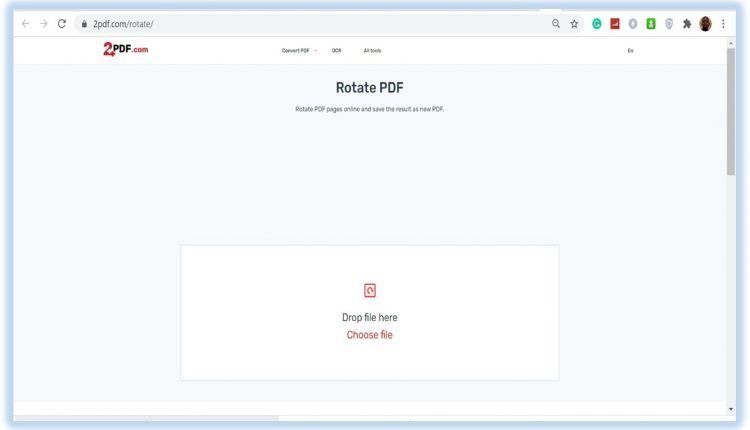Reload the page with refresh icon
This screenshot has width=750, height=430.
62,23
